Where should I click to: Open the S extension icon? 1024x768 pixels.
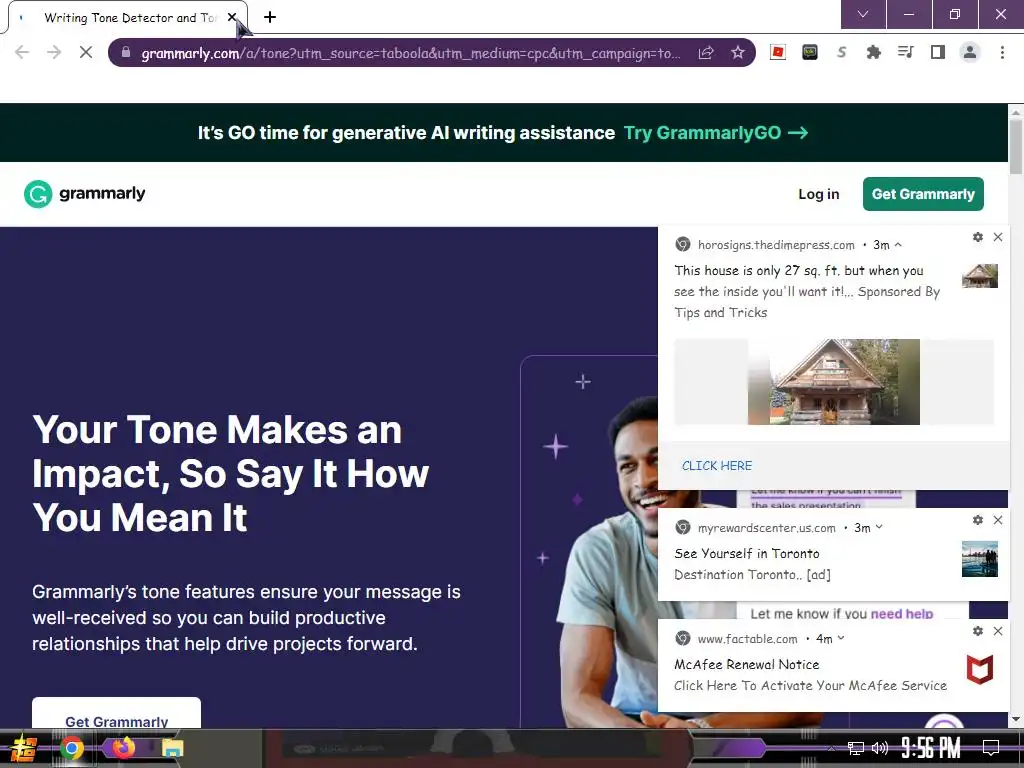pyautogui.click(x=842, y=52)
